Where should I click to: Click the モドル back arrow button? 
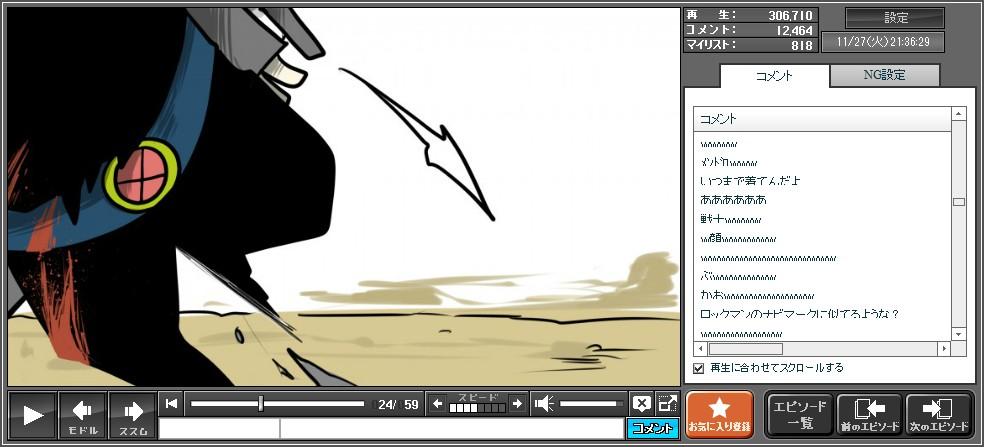[82, 415]
